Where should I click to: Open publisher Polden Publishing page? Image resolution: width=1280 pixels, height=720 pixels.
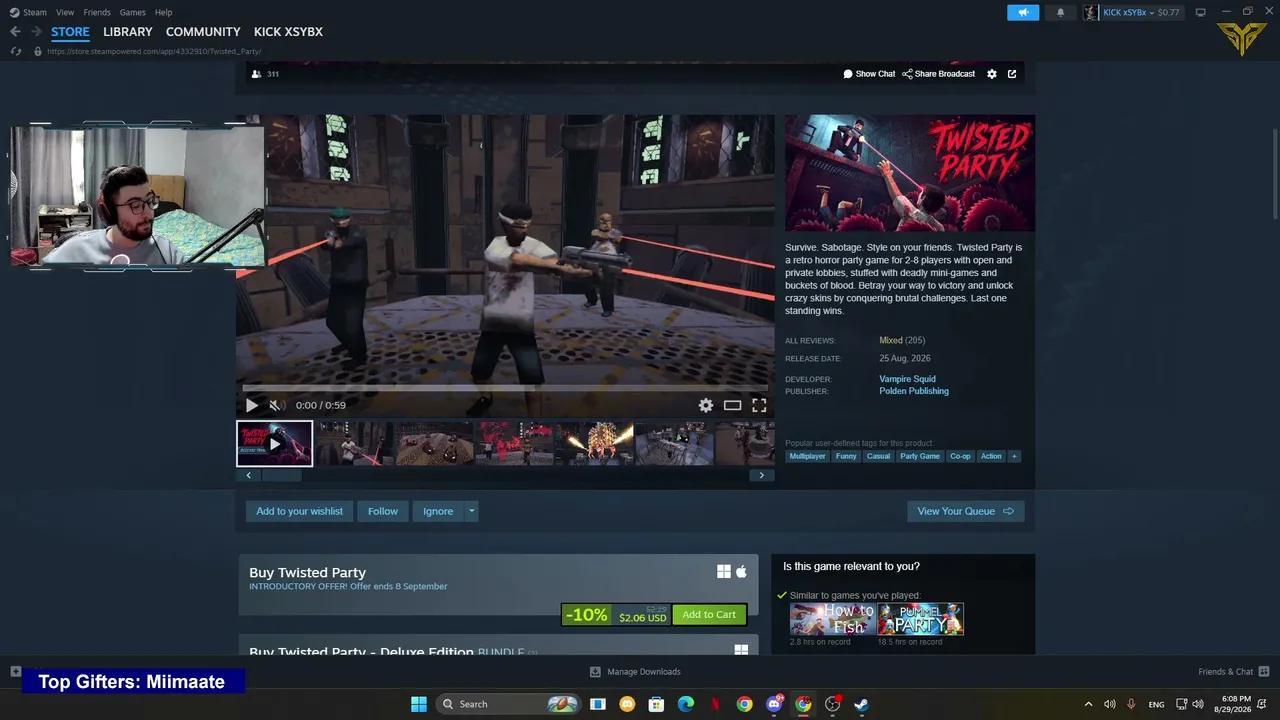point(914,391)
